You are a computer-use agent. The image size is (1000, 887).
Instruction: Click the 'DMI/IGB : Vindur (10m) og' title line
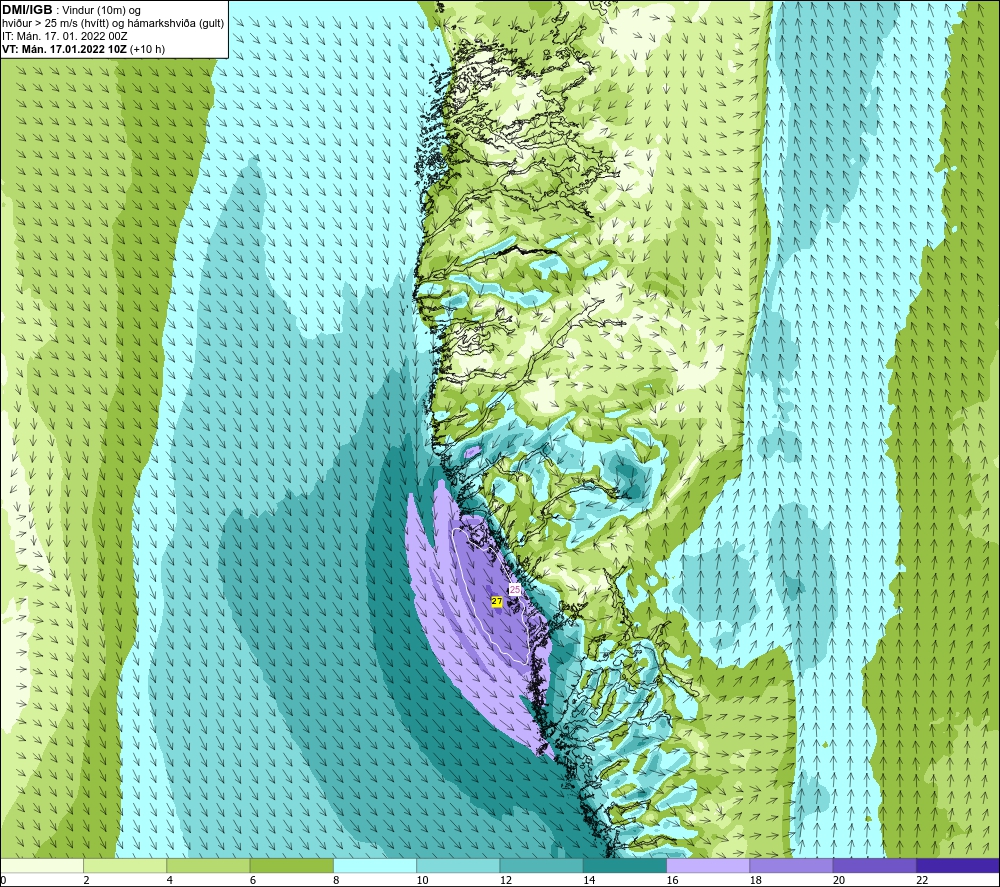[72, 10]
